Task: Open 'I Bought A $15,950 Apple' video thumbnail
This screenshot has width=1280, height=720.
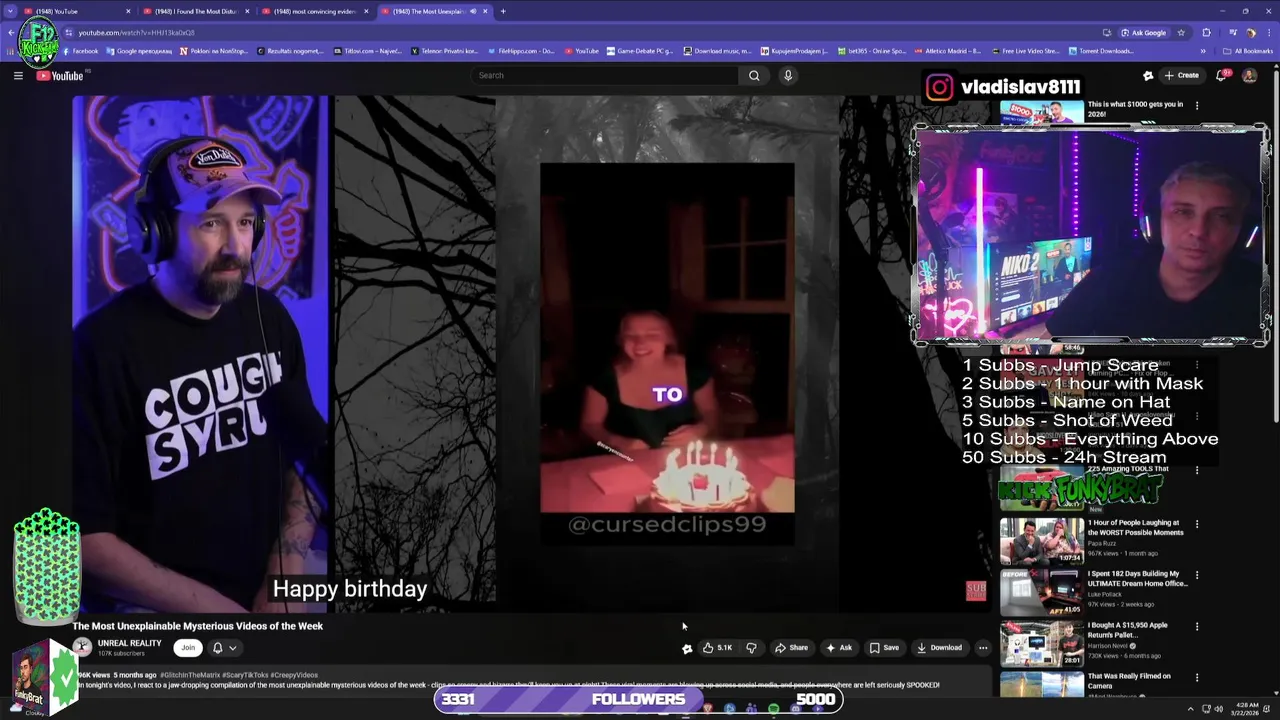Action: click(x=1041, y=644)
